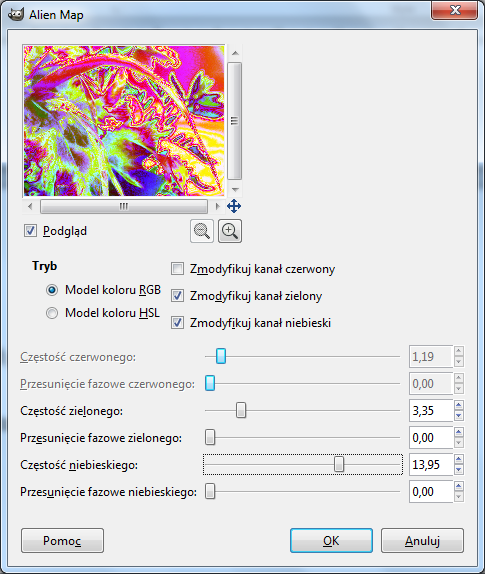Click the Częstość niebieskiego slider handle
Image resolution: width=485 pixels, height=574 pixels.
click(x=339, y=465)
